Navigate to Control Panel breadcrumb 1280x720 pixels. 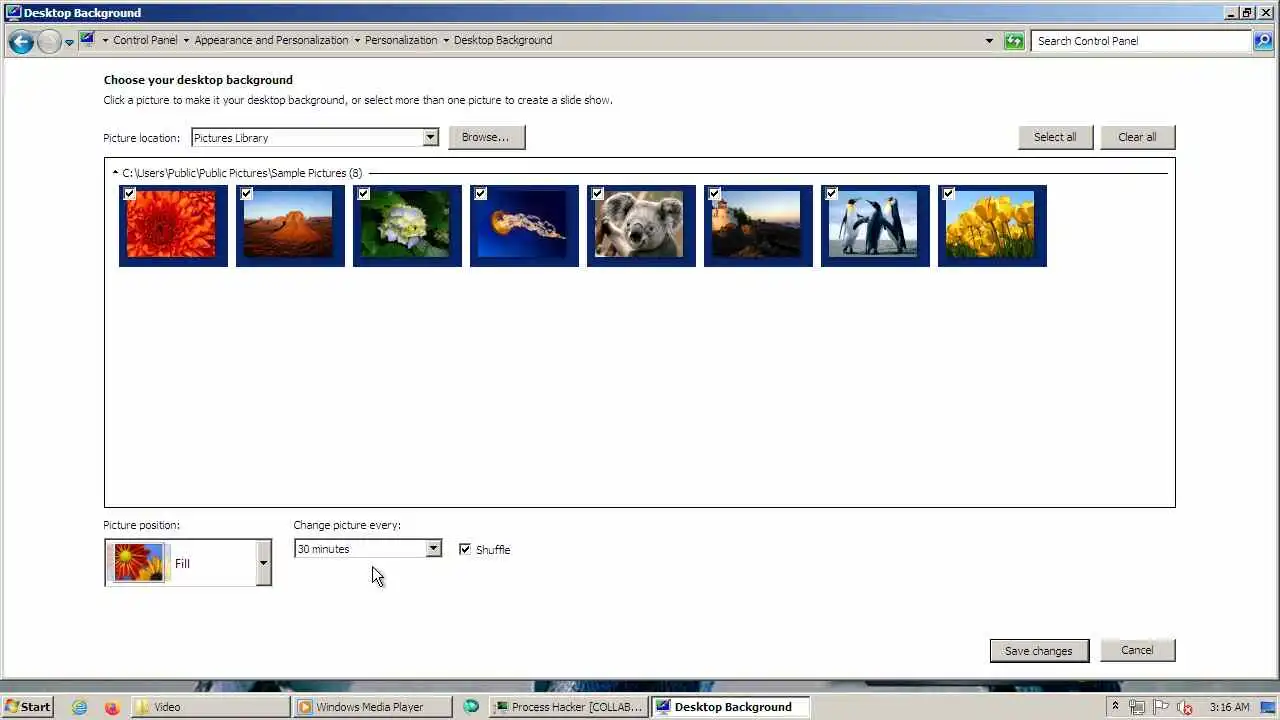pos(145,40)
